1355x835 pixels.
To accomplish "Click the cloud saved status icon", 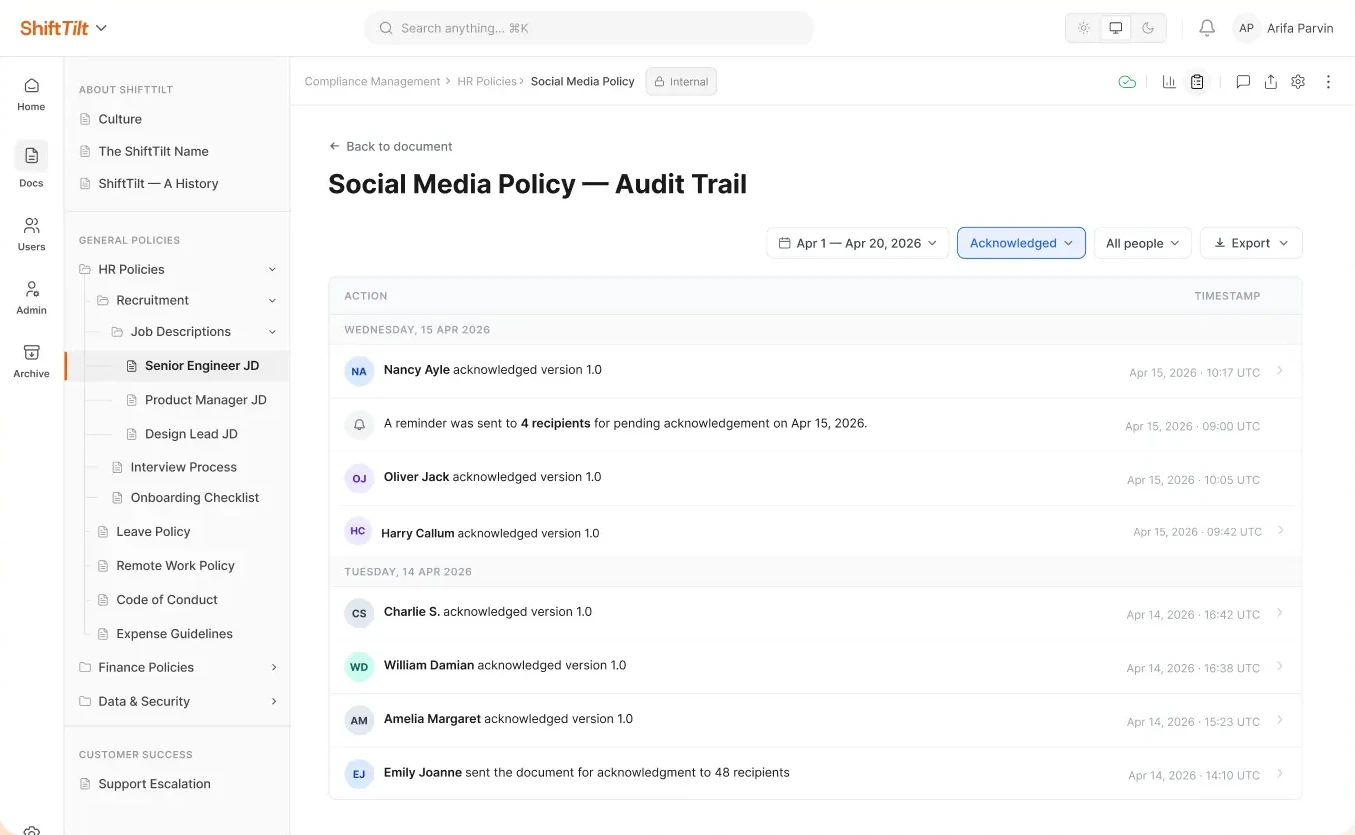I will [x=1127, y=82].
